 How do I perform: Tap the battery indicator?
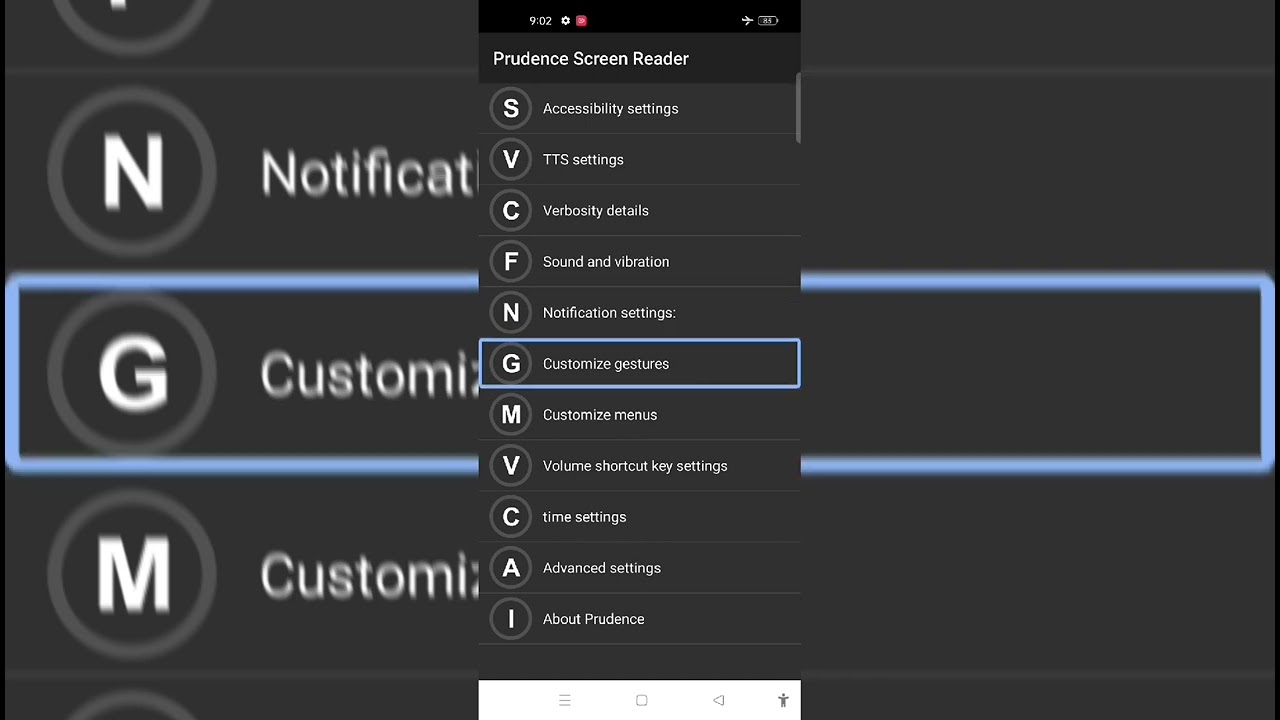click(x=768, y=20)
